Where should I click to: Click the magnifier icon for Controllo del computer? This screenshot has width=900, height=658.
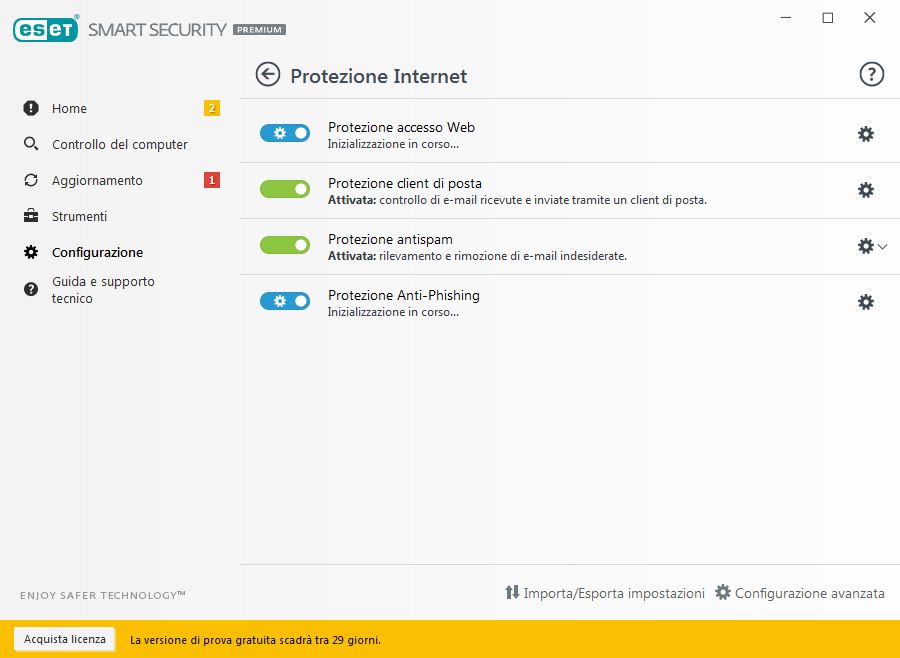(x=31, y=144)
